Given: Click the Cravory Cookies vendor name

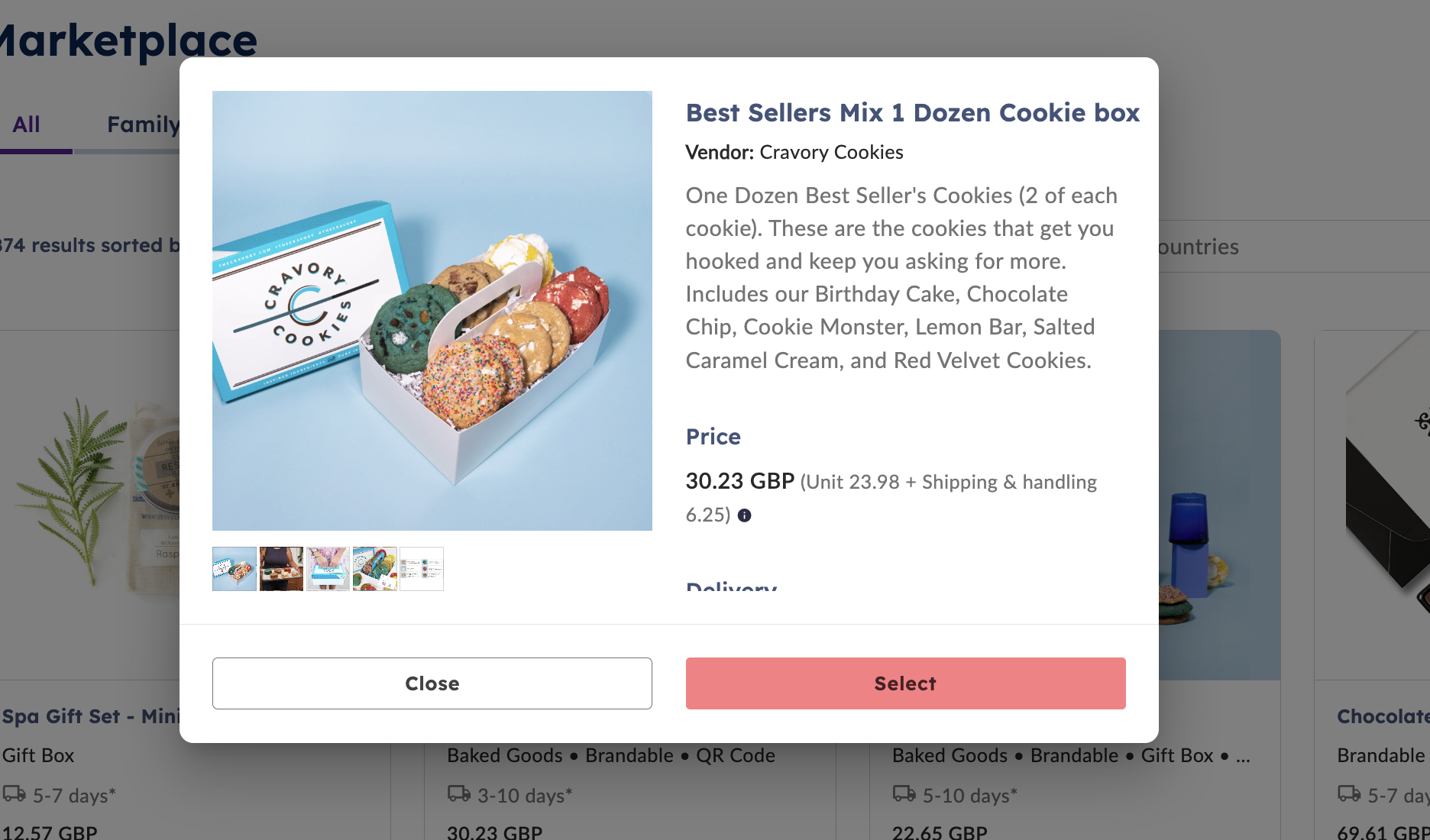Looking at the screenshot, I should (x=831, y=152).
